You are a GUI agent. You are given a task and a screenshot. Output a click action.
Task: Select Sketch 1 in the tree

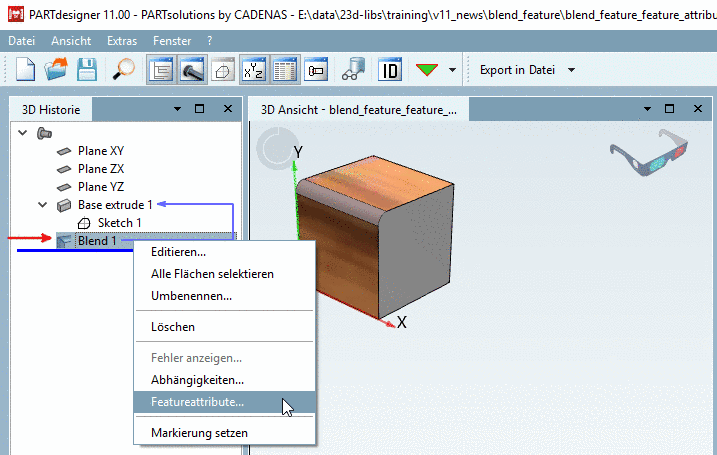pos(119,223)
